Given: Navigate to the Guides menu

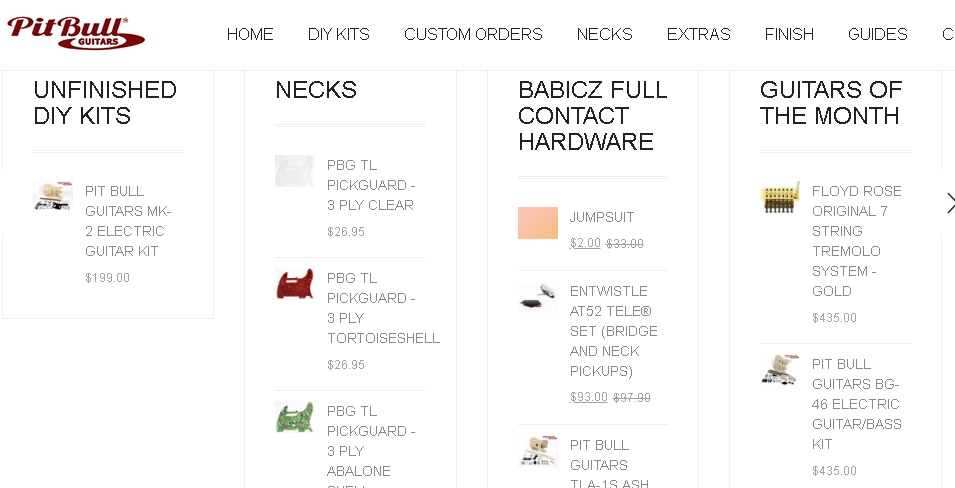Looking at the screenshot, I should [877, 34].
